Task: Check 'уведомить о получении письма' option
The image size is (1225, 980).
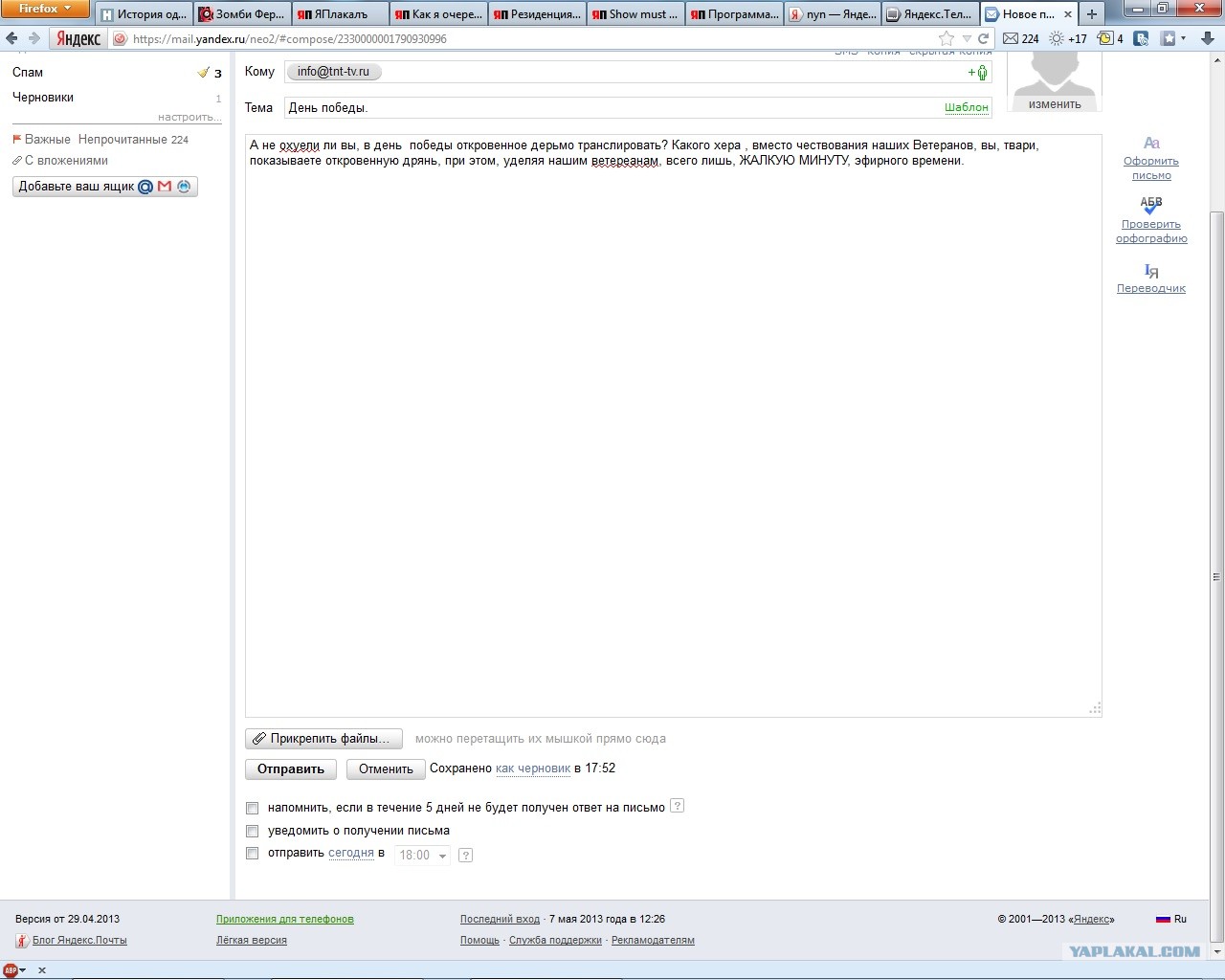Action: click(253, 831)
